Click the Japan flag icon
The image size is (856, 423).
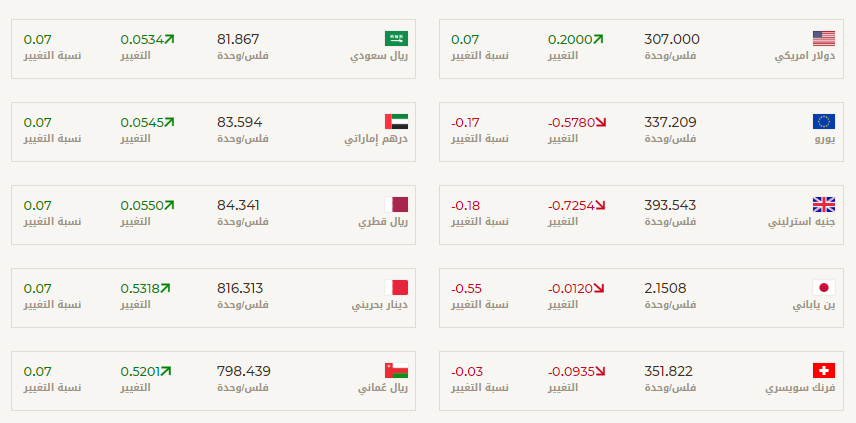[824, 287]
